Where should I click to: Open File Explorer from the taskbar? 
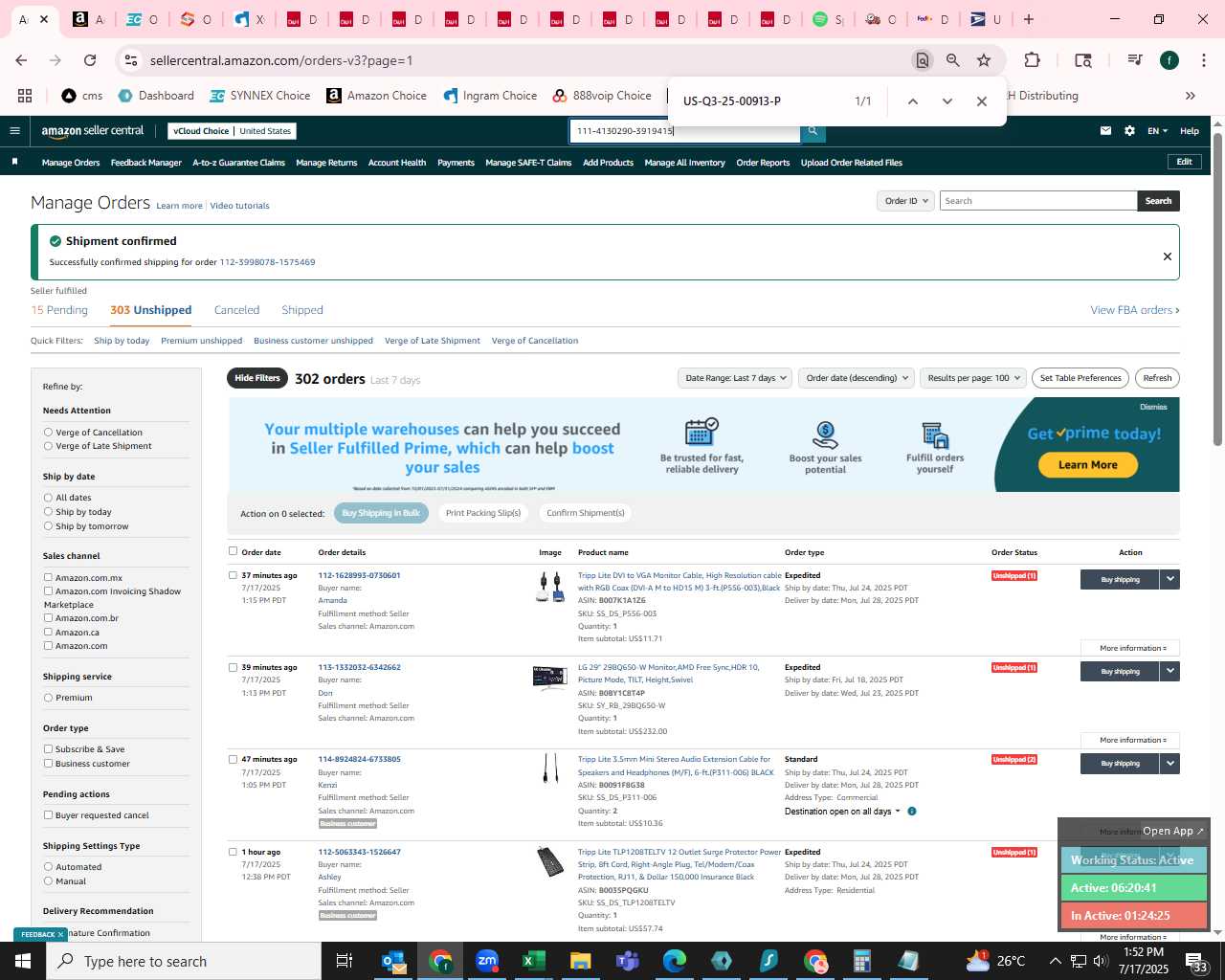[x=580, y=961]
